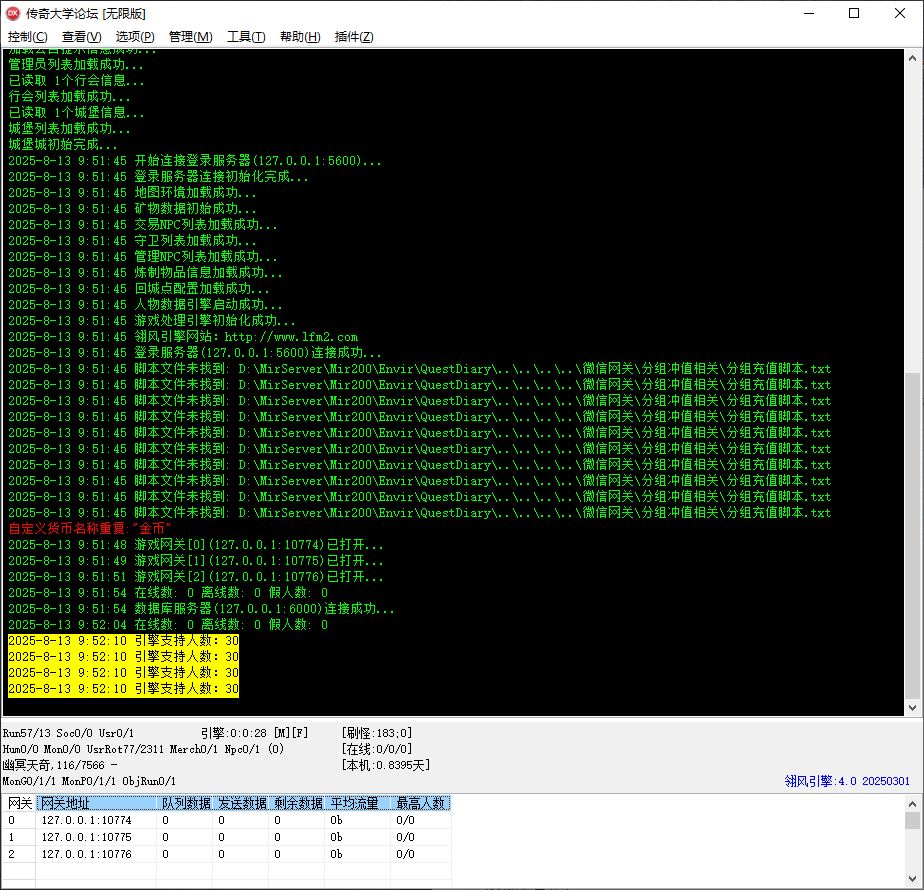The image size is (924, 890).
Task: Close the 传奇大学论坛 window
Action: [900, 14]
